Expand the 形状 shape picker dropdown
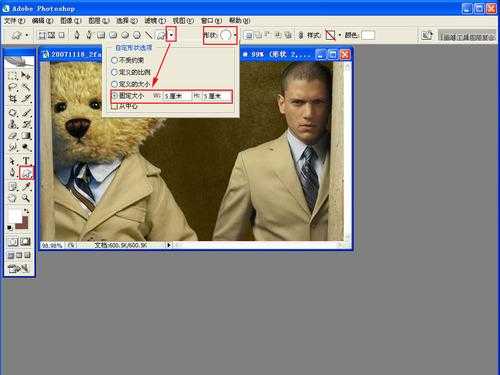Viewport: 500px width, 375px height. [x=235, y=35]
